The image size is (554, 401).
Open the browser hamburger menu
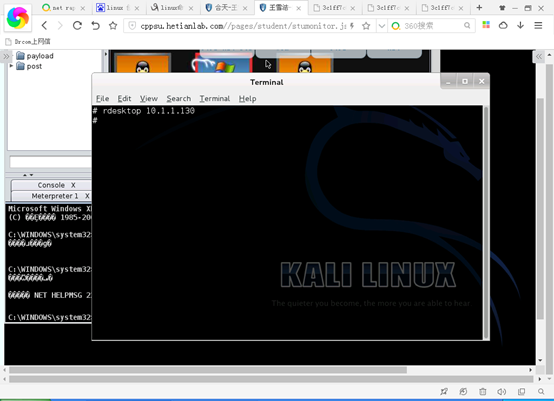point(538,25)
